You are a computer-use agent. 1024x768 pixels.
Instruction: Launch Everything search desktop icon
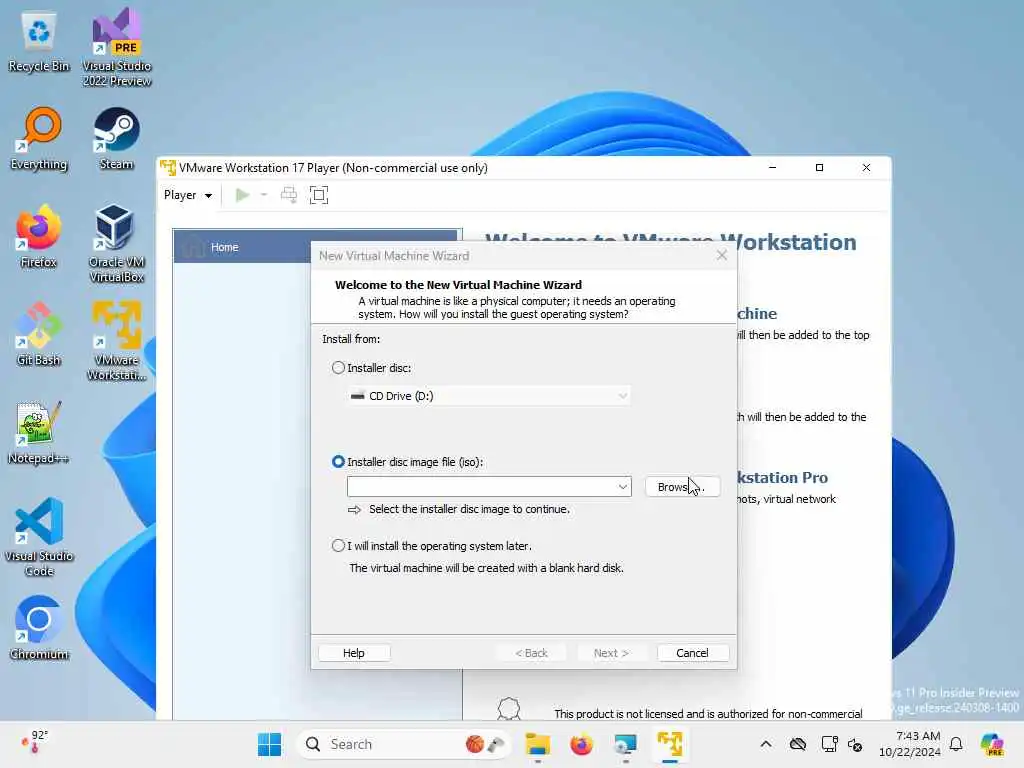[x=39, y=138]
